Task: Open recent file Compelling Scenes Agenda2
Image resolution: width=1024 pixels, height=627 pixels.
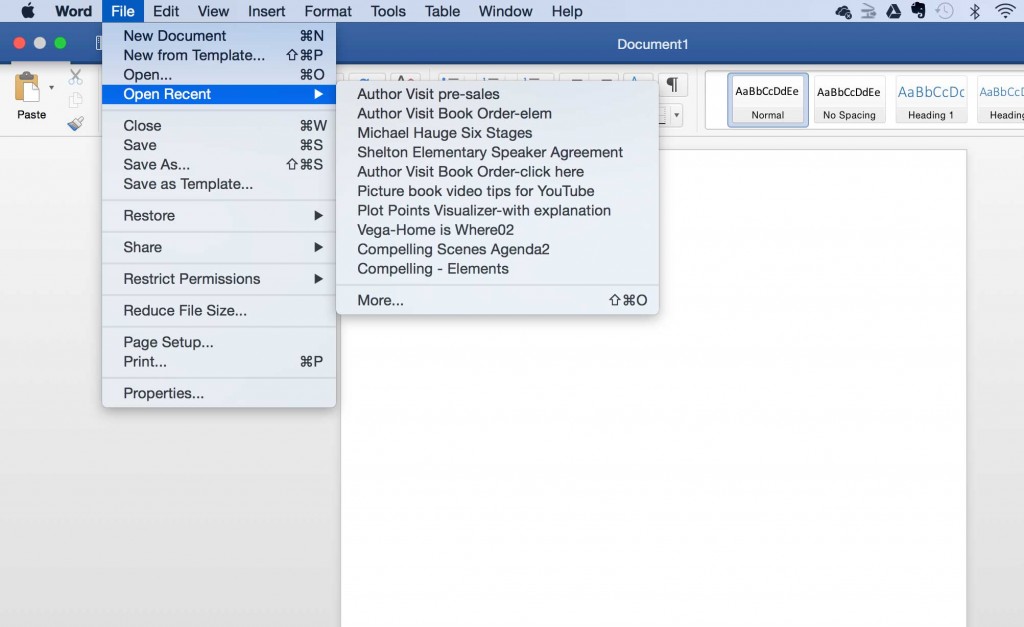Action: click(497, 249)
